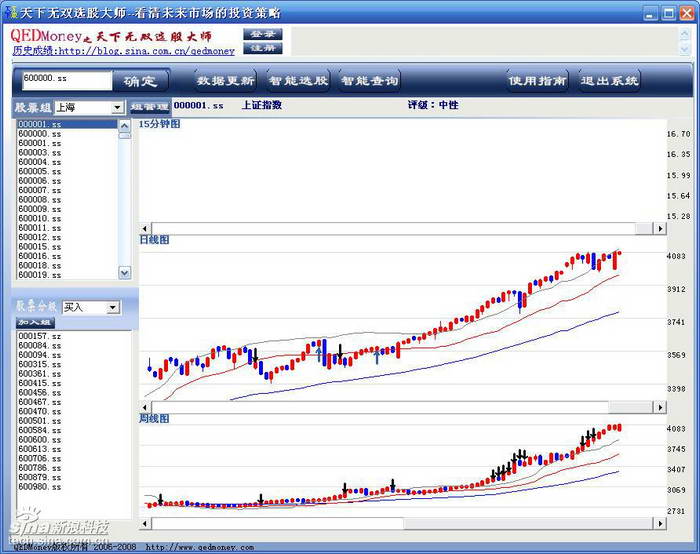The image size is (700, 554).
Task: Select 000157.sz in the buy list
Action: click(x=74, y=336)
